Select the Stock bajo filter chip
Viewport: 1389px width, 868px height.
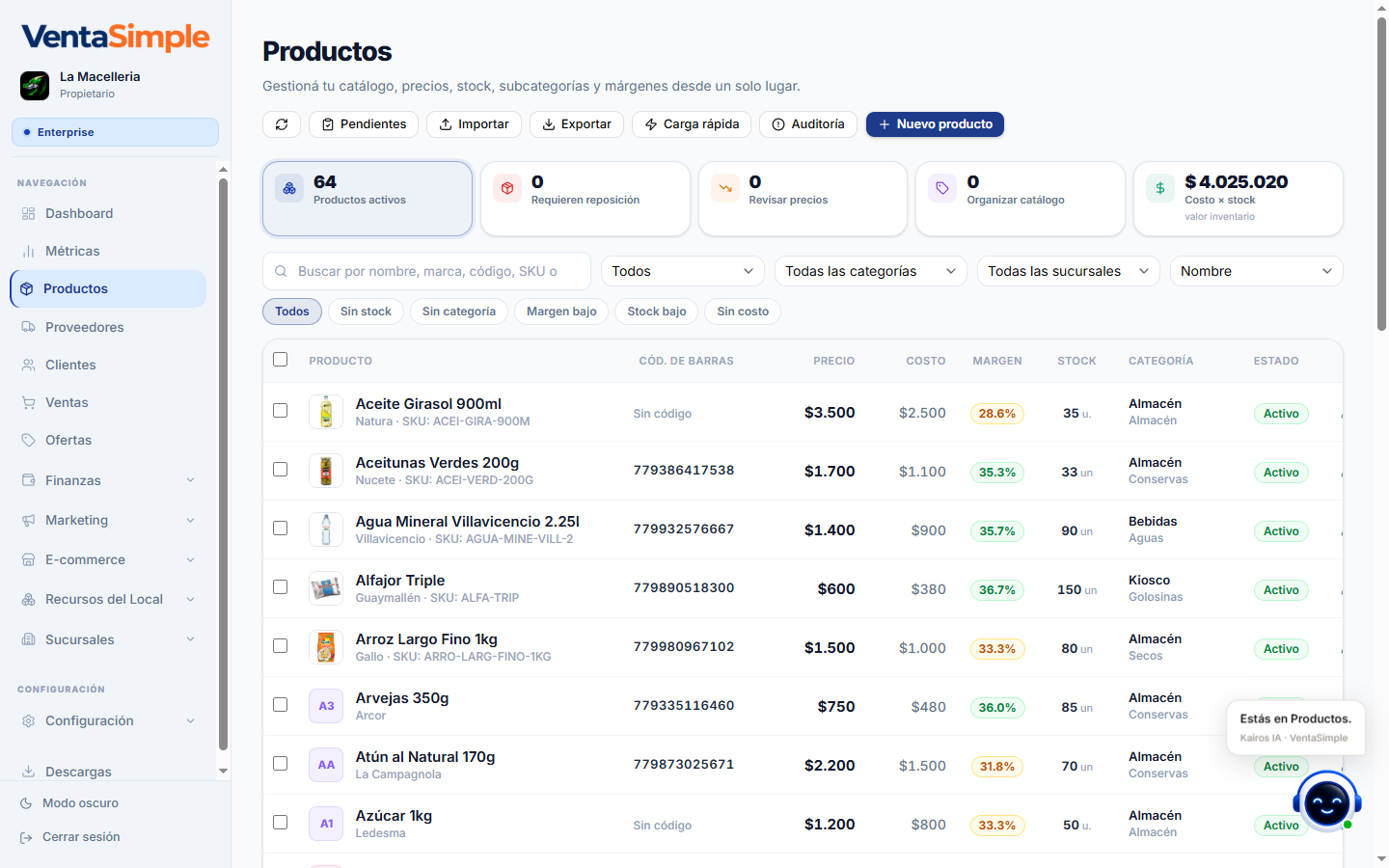(x=657, y=312)
